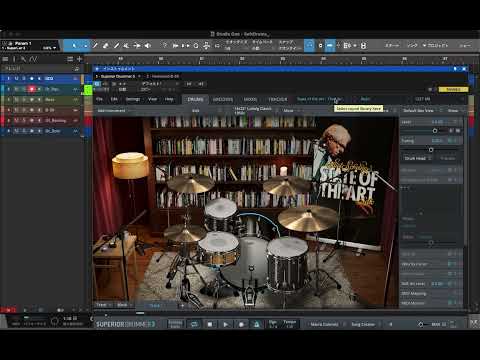Solo the Bass track
This screenshot has height=360, width=480.
click(x=24, y=100)
